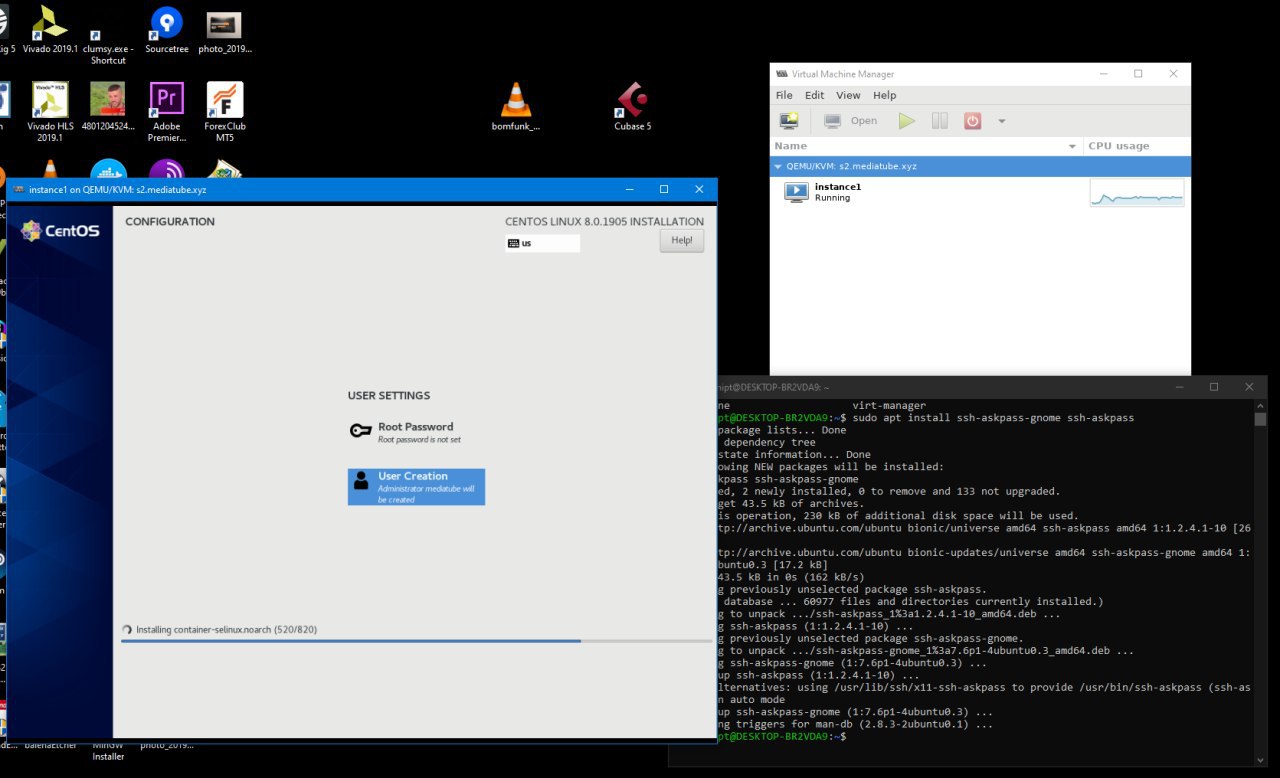Close the instance1 installer window
Screen dimensions: 1280x778
coord(699,189)
